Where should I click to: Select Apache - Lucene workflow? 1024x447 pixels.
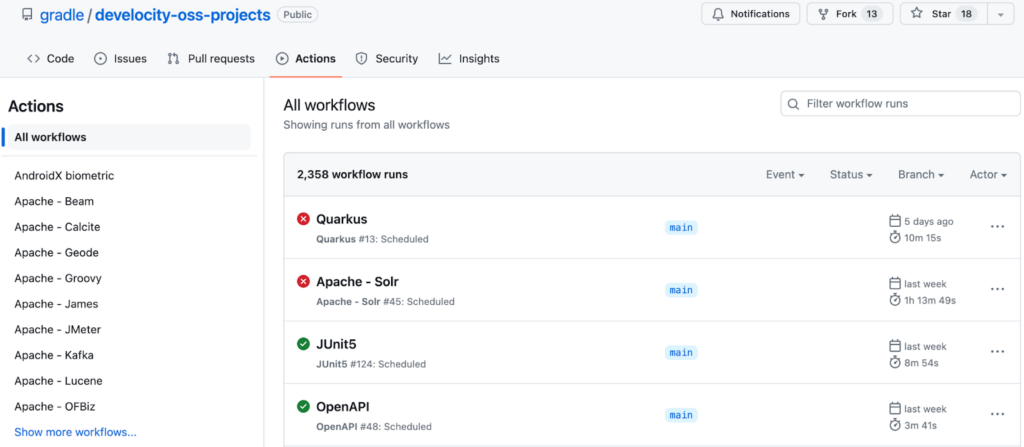click(59, 380)
